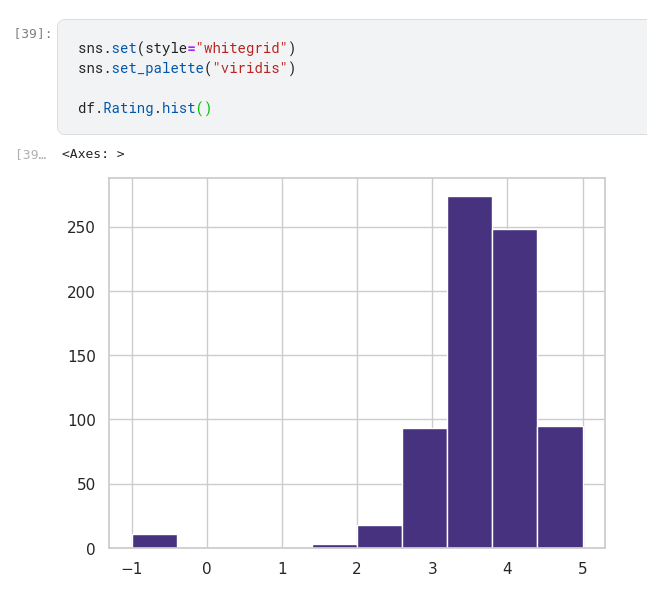647x600 pixels.
Task: Click the "whitegrid" string in the code
Action: [241, 48]
